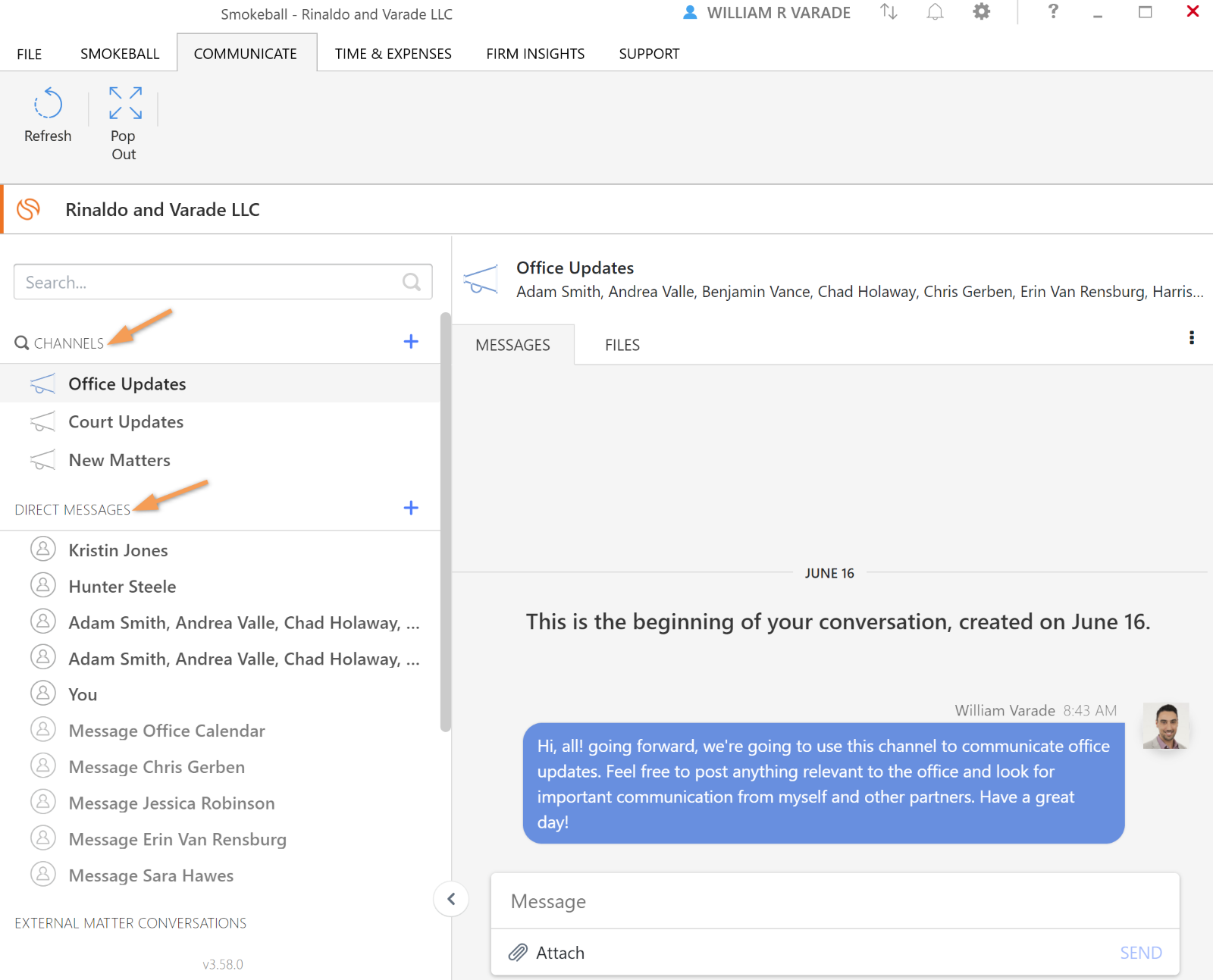Pop out the Communicate window
Screen dimensions: 1213x980
point(125,103)
